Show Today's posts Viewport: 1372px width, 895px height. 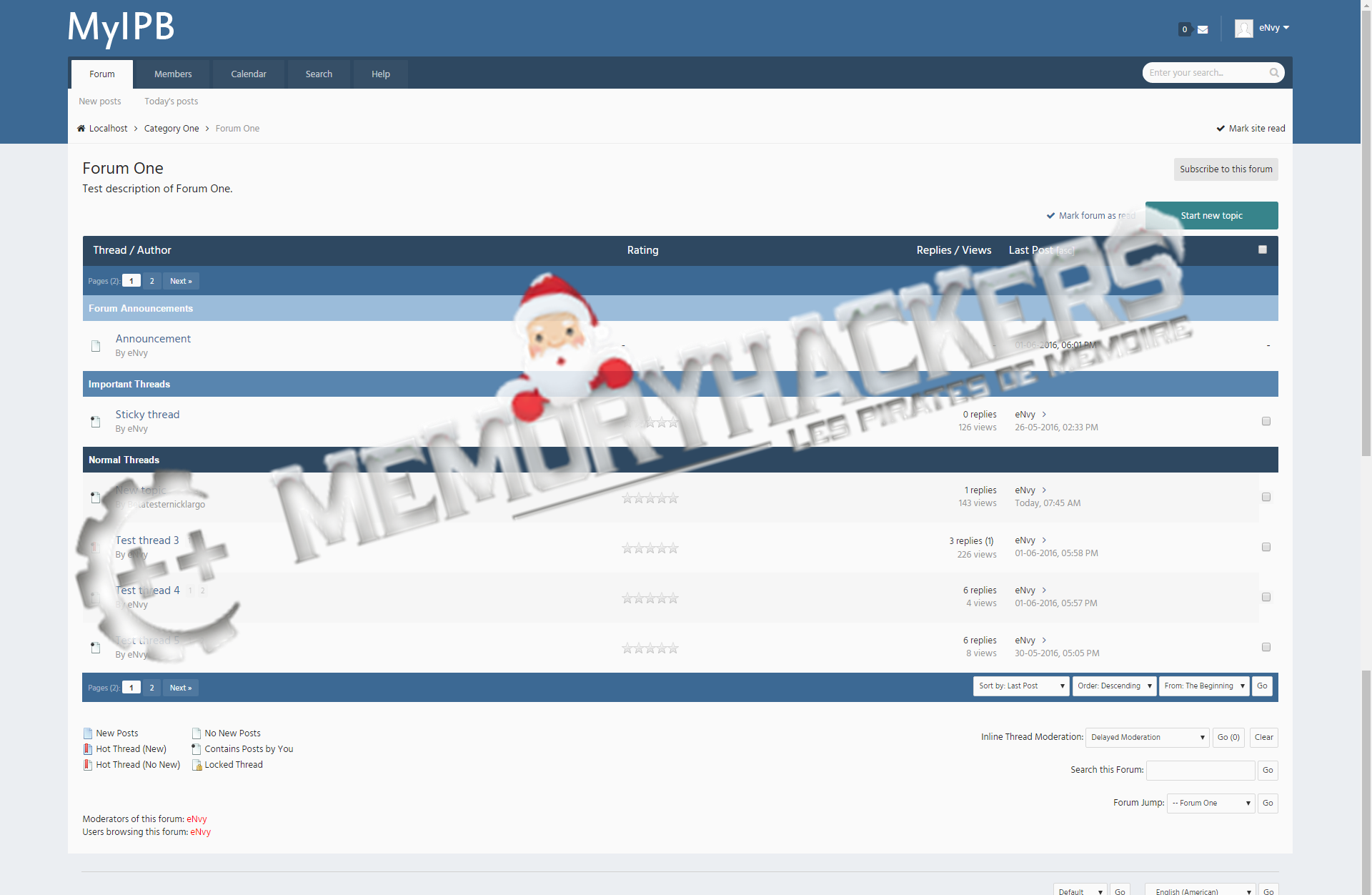pos(171,102)
